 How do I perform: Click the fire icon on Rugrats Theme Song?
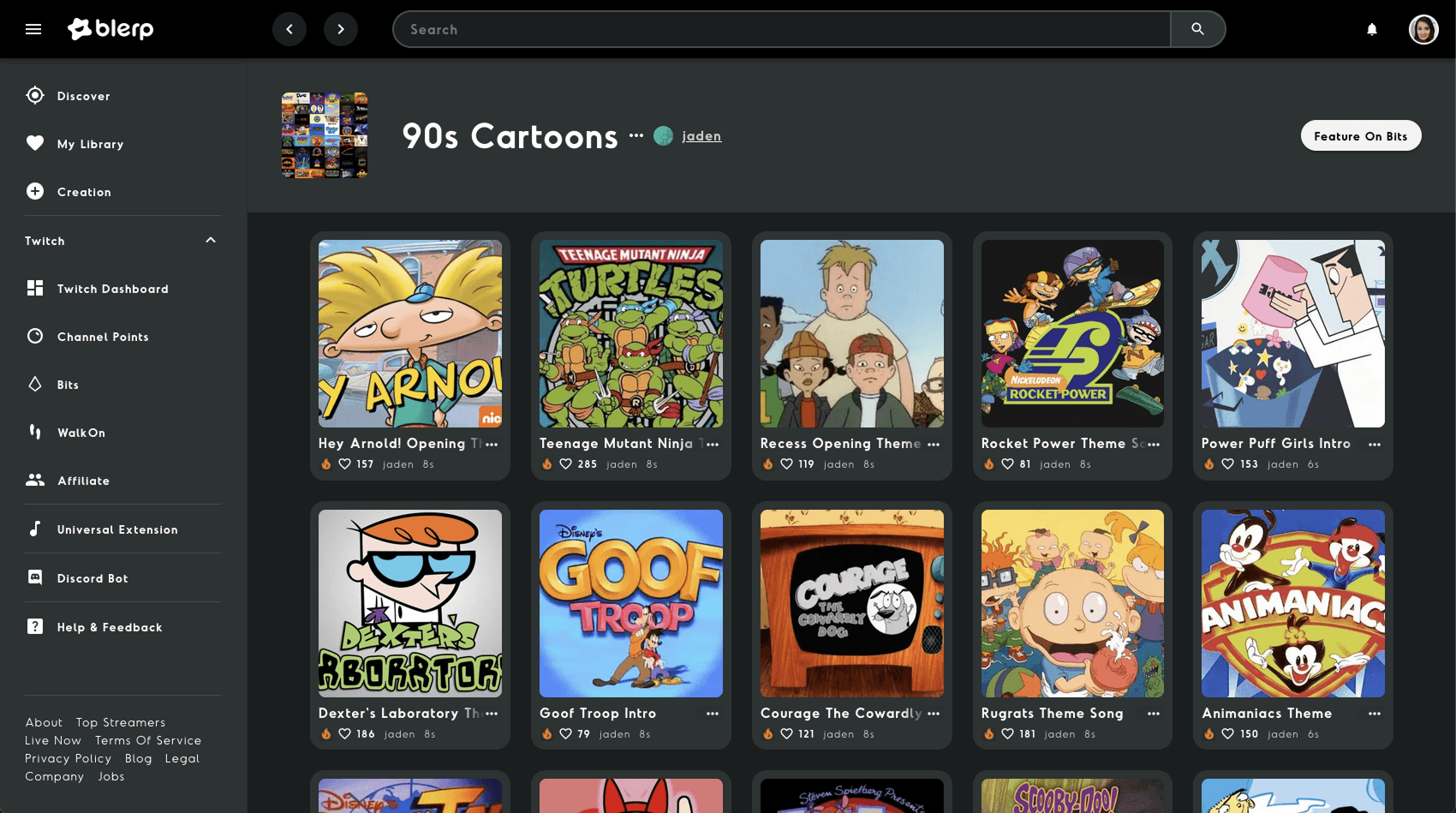tap(988, 733)
